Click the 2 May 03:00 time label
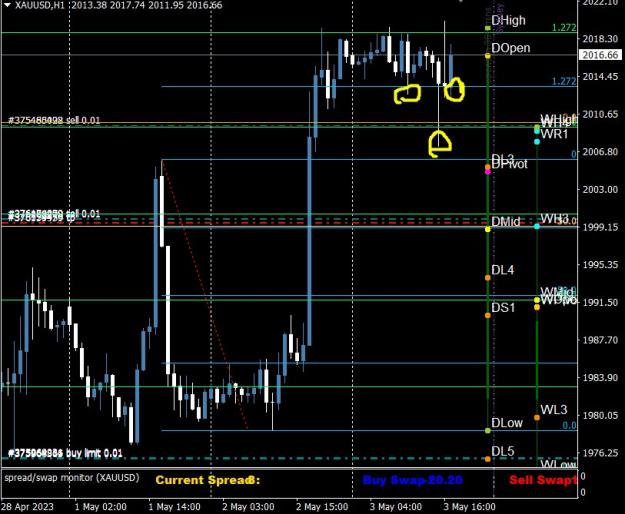This screenshot has height=514, width=625. coord(248,507)
